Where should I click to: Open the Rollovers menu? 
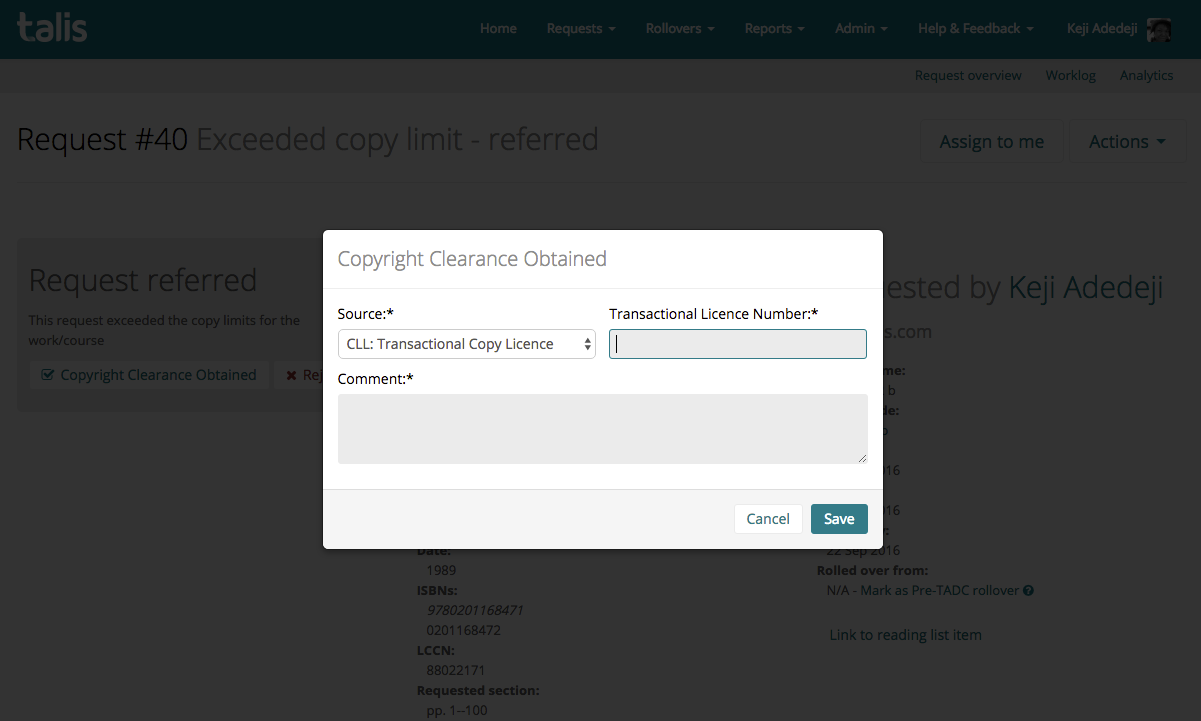(x=679, y=29)
